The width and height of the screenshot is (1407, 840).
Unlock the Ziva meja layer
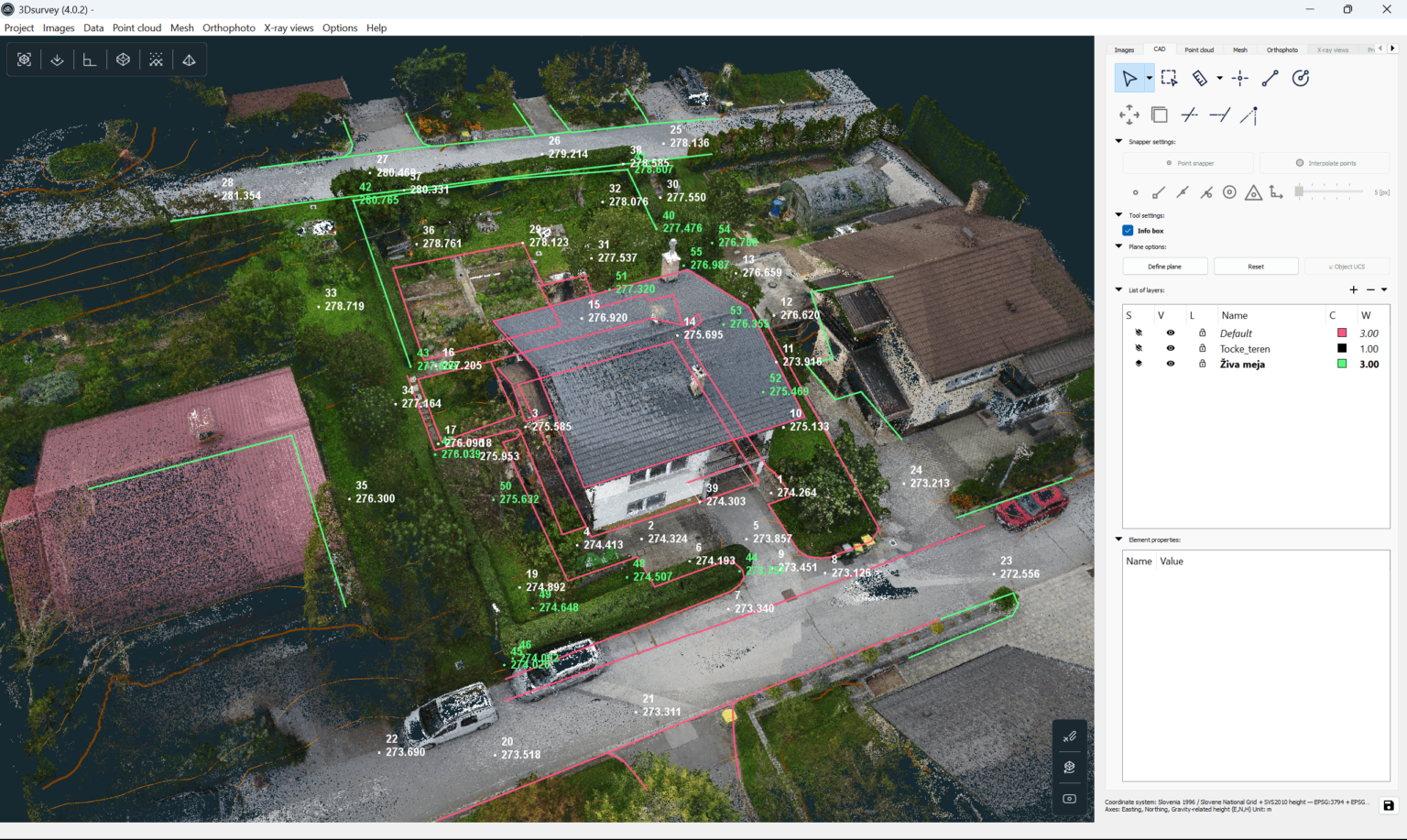(1202, 364)
